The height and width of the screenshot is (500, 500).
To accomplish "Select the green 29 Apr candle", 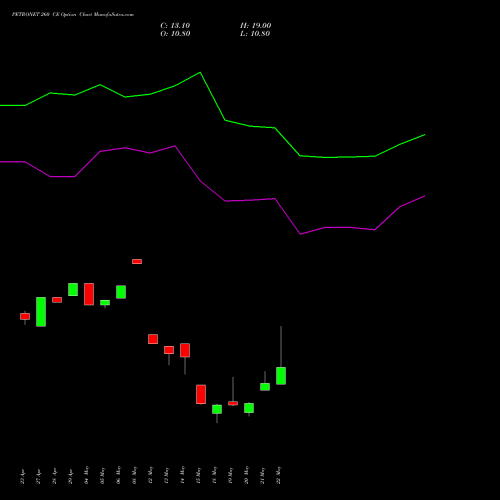I will [73, 289].
